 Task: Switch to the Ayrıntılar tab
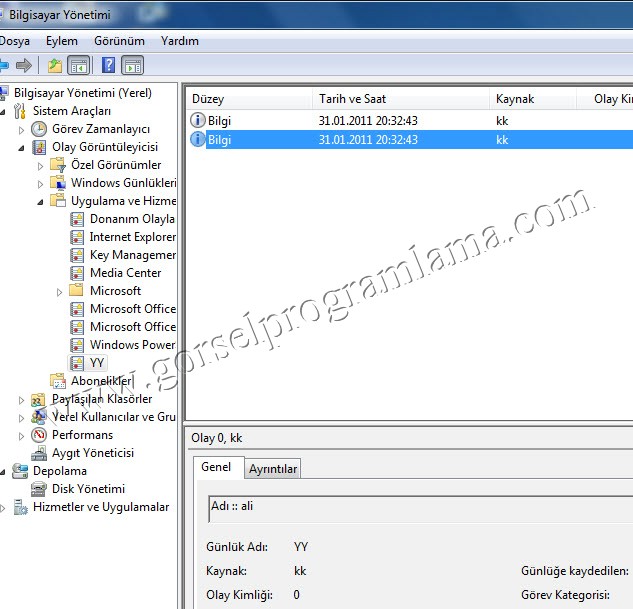[x=272, y=469]
